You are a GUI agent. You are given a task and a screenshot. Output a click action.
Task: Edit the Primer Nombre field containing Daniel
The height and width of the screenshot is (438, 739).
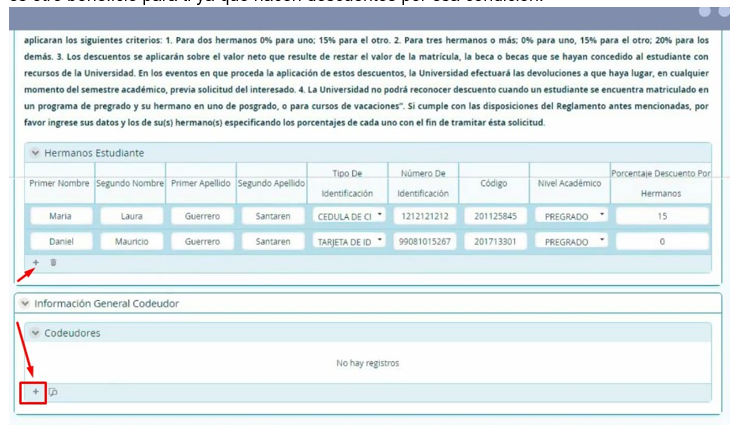point(61,241)
